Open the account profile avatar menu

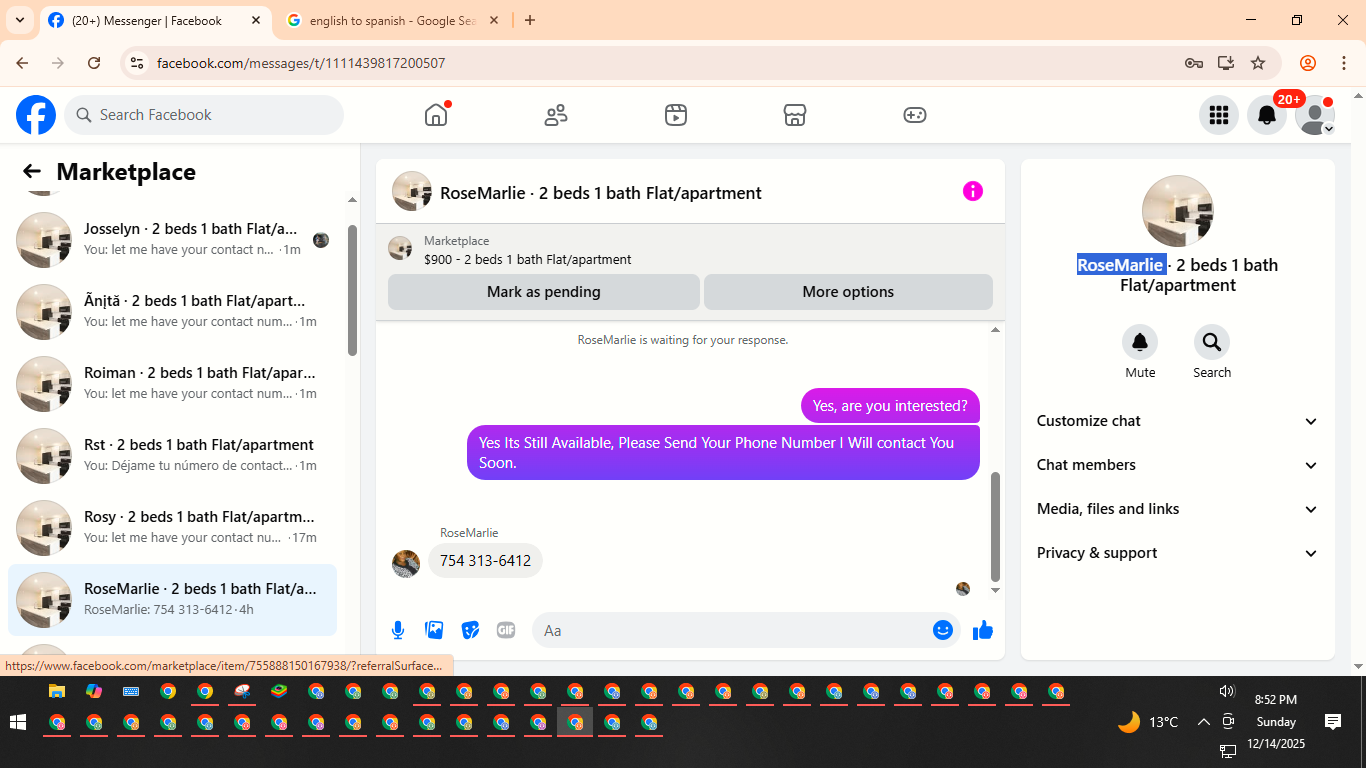(x=1315, y=115)
